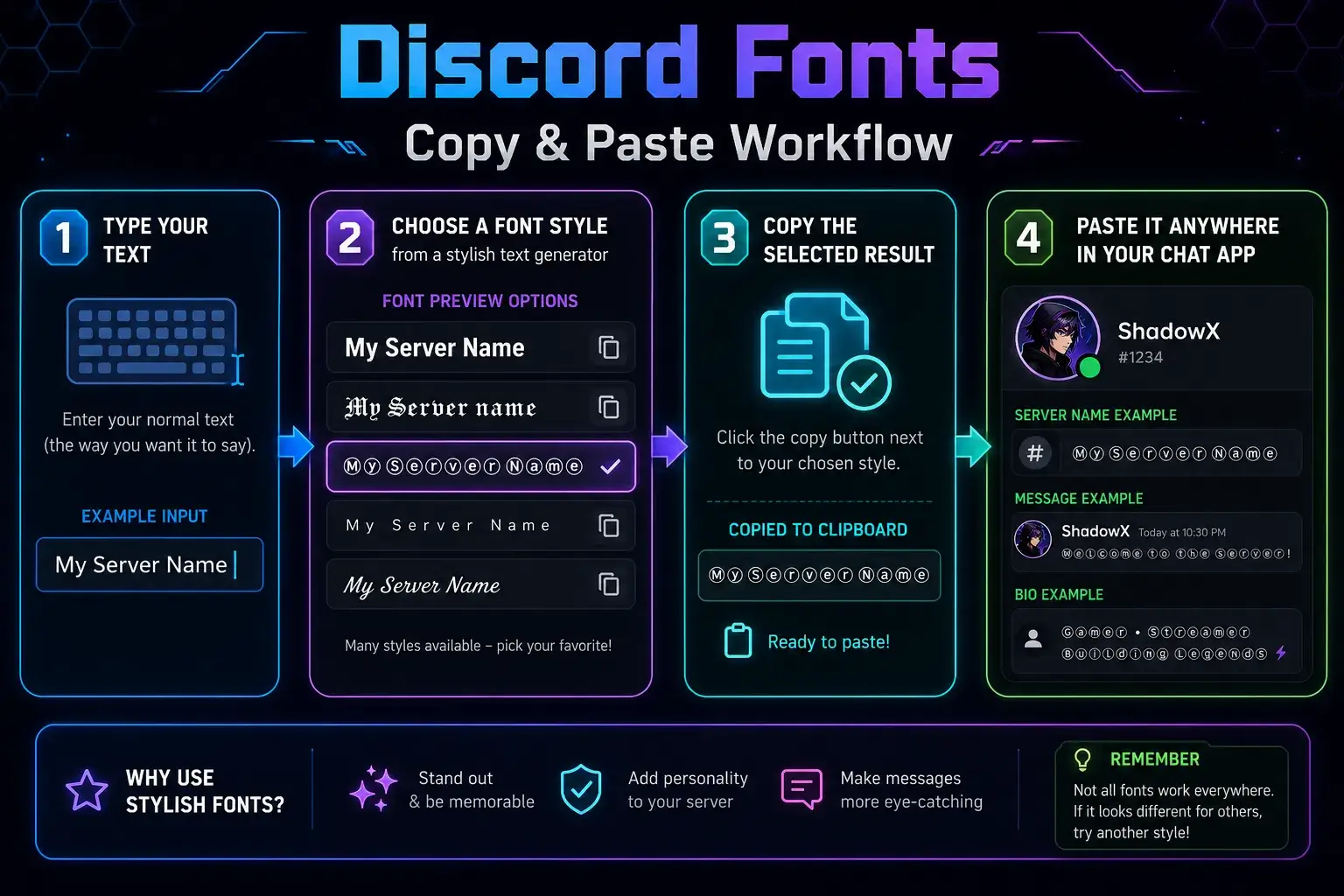
Task: Click the person icon in the bio example
Action: (1033, 639)
